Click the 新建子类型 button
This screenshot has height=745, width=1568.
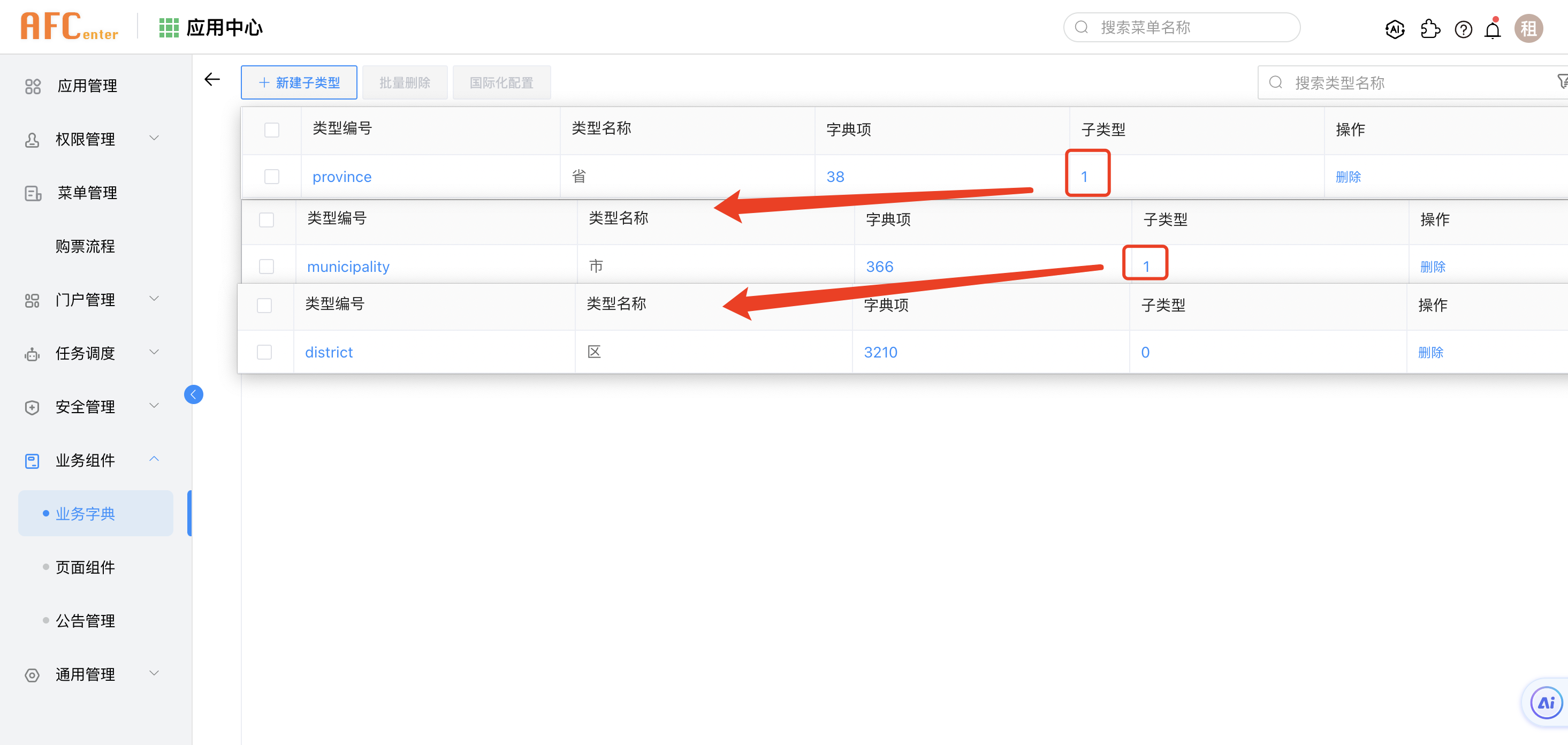point(299,82)
